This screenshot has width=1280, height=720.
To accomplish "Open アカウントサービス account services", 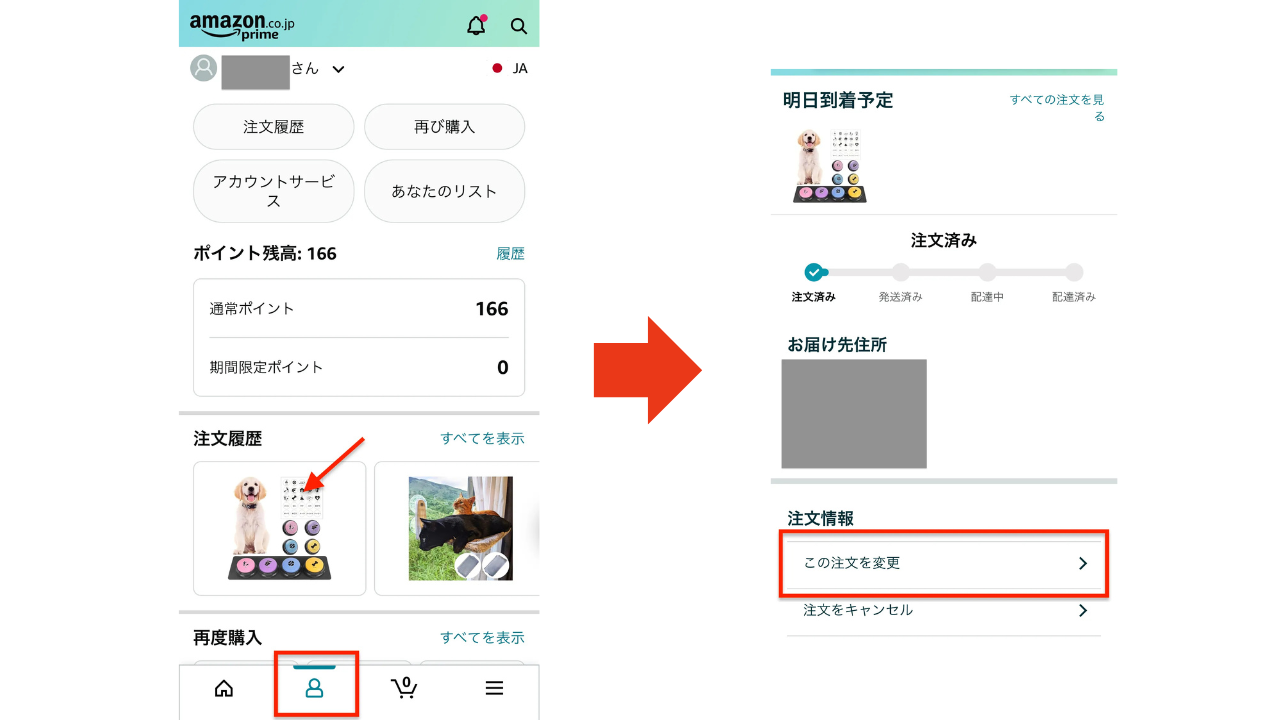I will [273, 191].
